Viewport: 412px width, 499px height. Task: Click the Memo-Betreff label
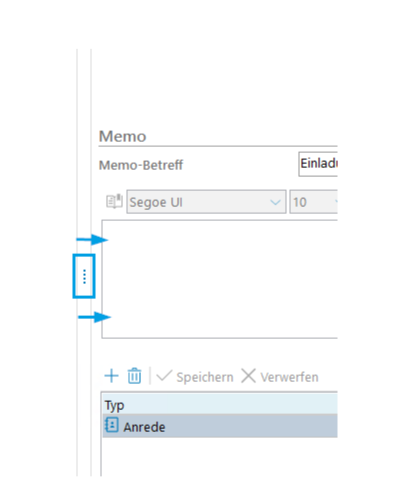(141, 165)
